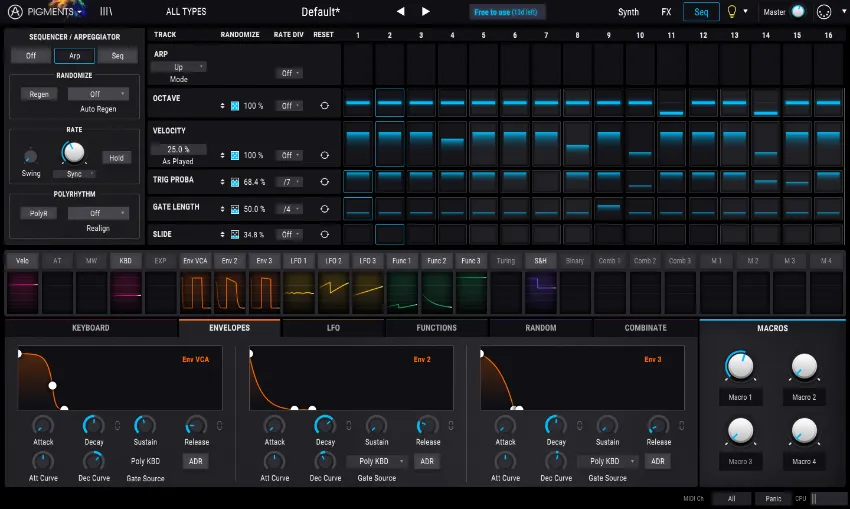The image size is (850, 509).
Task: Open the Synth view
Action: (628, 12)
